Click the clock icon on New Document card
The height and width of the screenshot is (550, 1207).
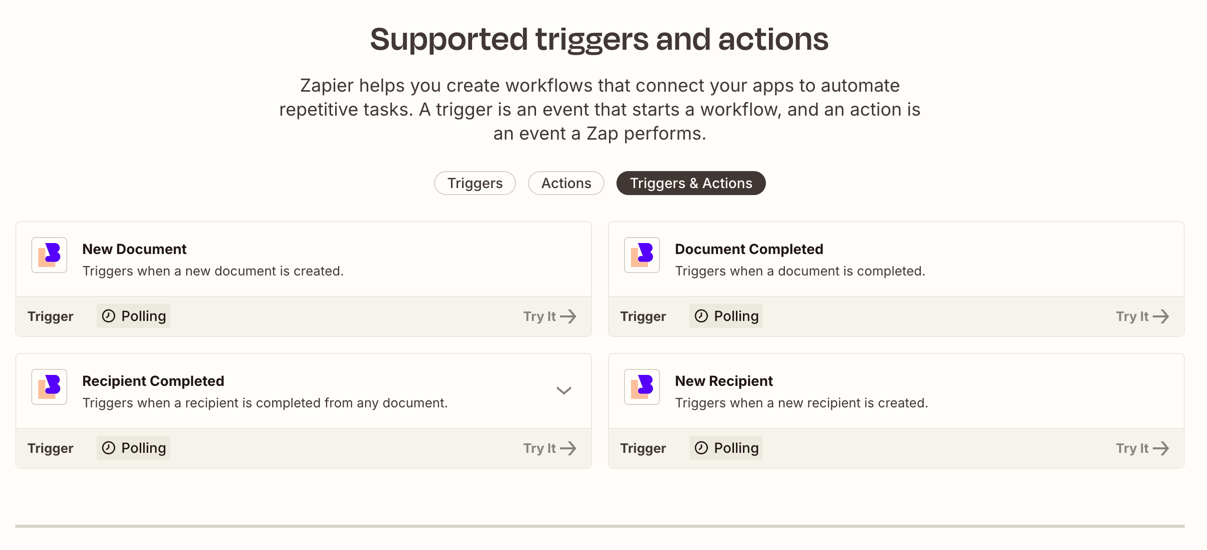tap(109, 316)
